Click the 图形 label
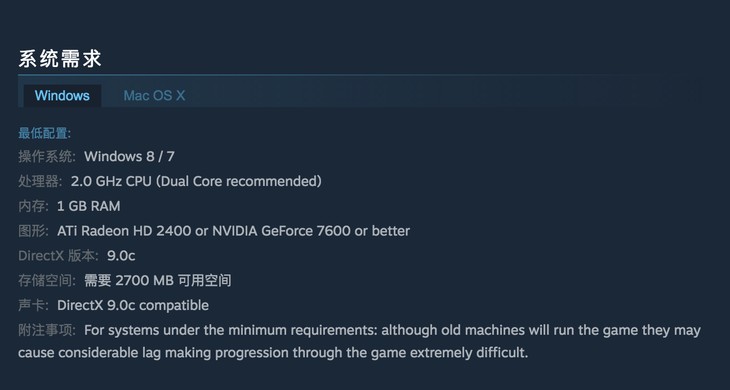 click(x=33, y=231)
